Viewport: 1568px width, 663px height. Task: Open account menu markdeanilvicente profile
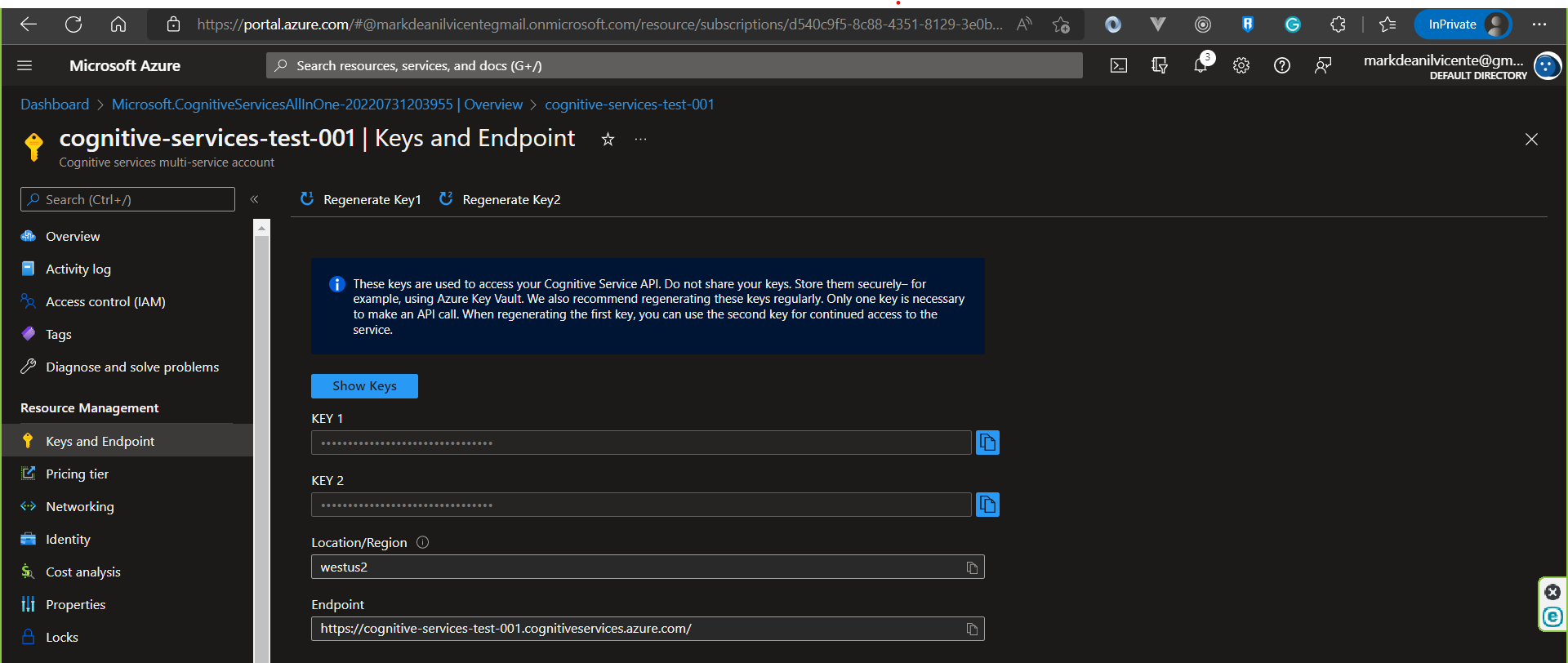[x=1462, y=65]
